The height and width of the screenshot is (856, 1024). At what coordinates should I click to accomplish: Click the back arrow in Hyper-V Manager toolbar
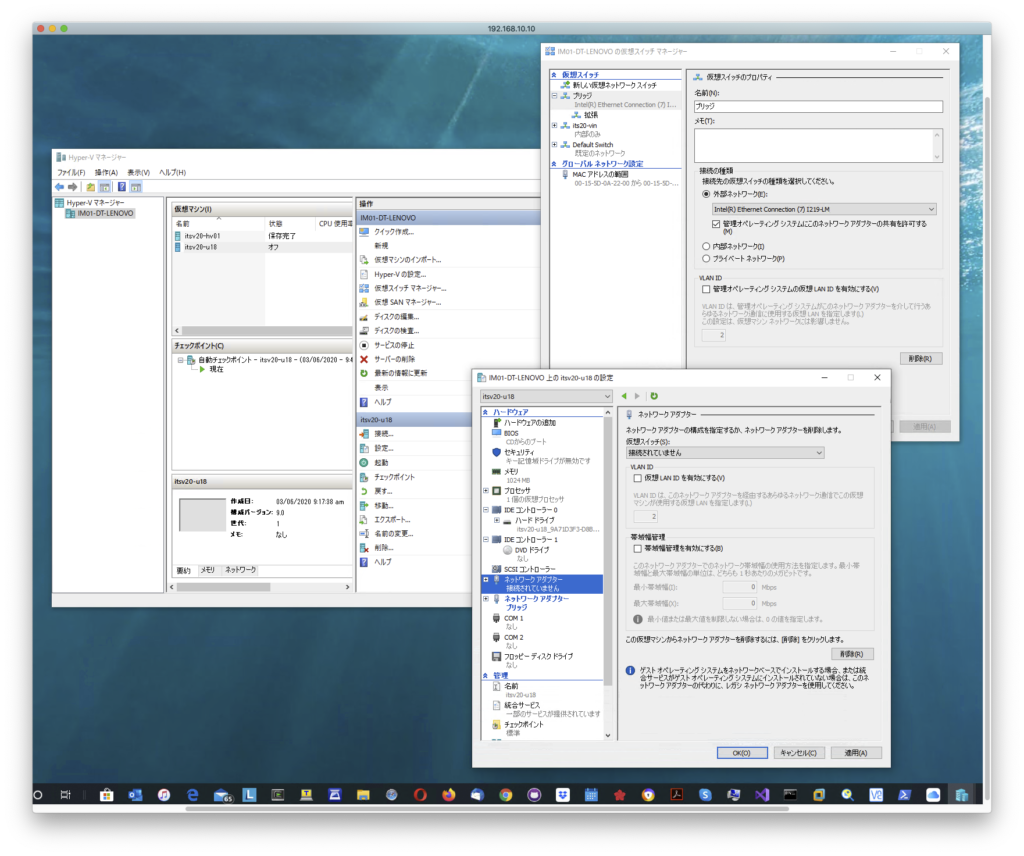tap(59, 187)
